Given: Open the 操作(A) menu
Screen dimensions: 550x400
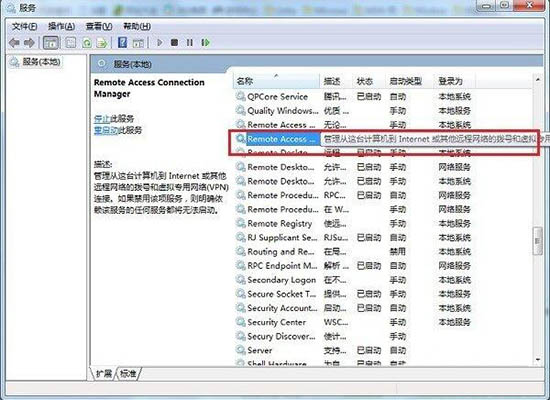Looking at the screenshot, I should pyautogui.click(x=61, y=26).
